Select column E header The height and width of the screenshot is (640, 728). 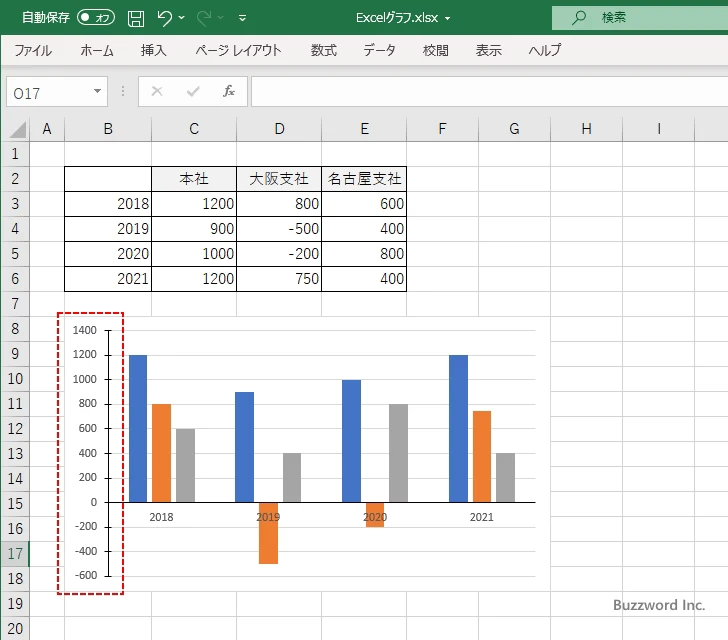[364, 129]
